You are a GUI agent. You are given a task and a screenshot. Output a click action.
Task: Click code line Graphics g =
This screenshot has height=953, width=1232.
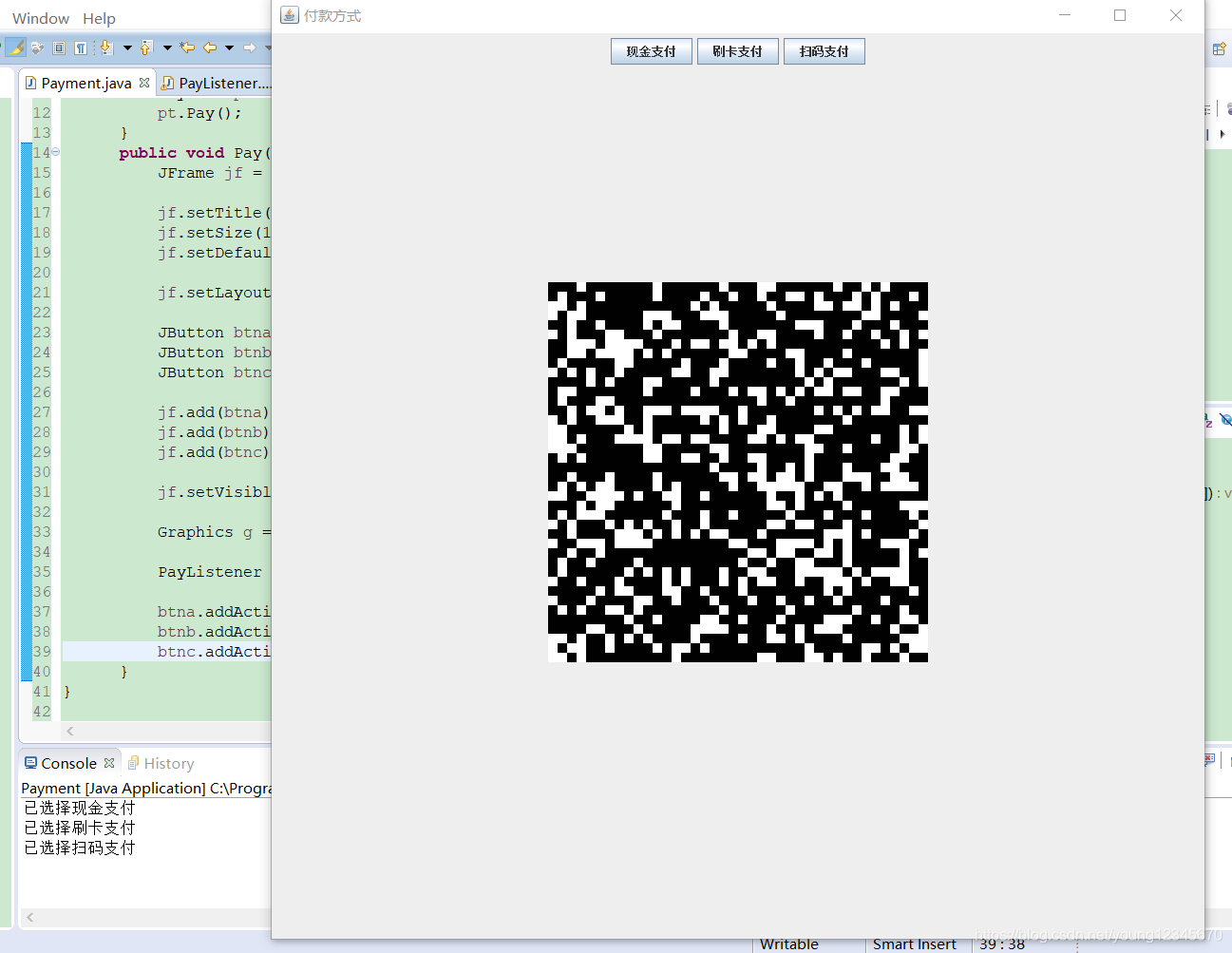click(215, 532)
